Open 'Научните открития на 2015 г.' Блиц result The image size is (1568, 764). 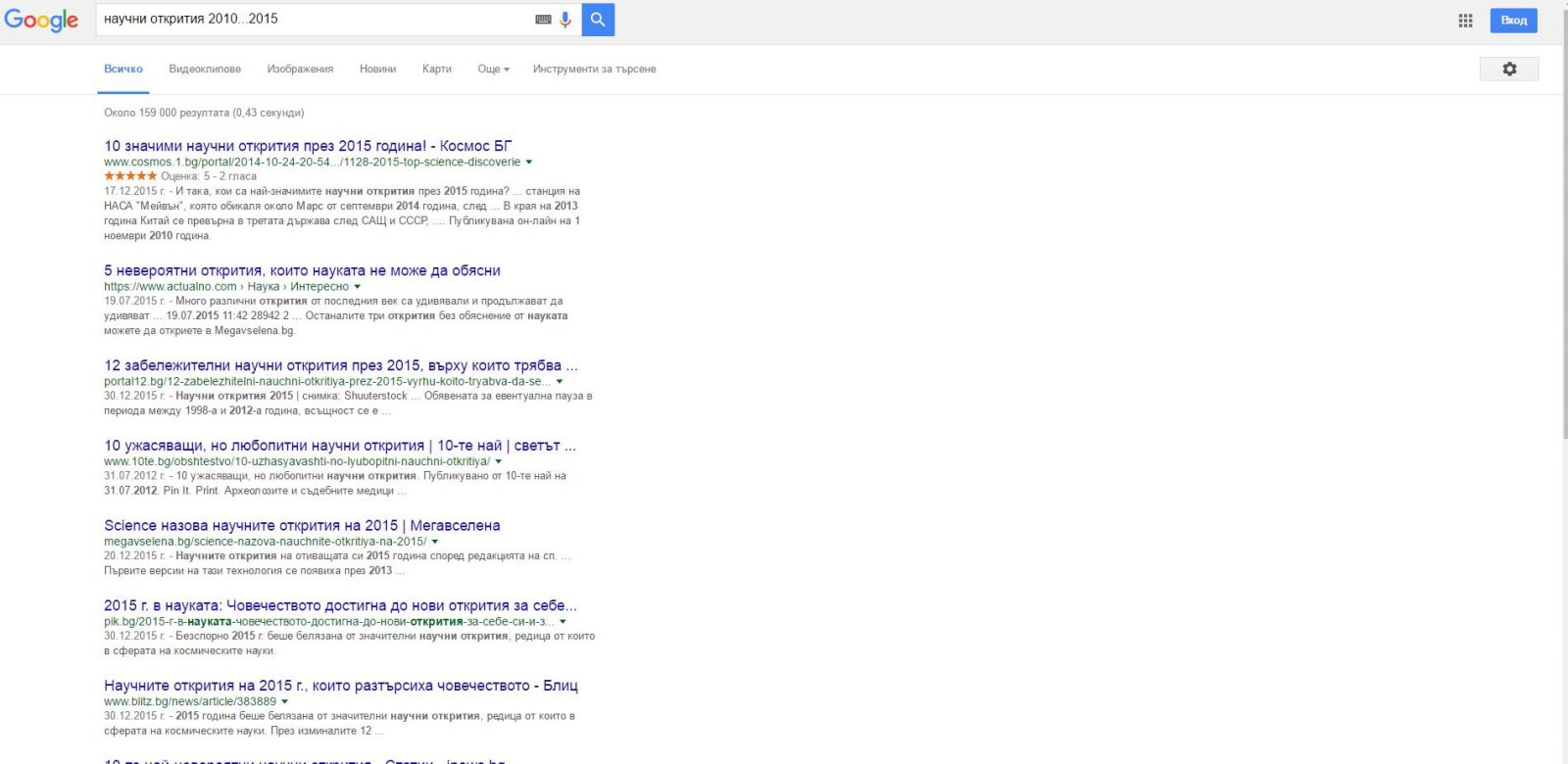pos(341,686)
